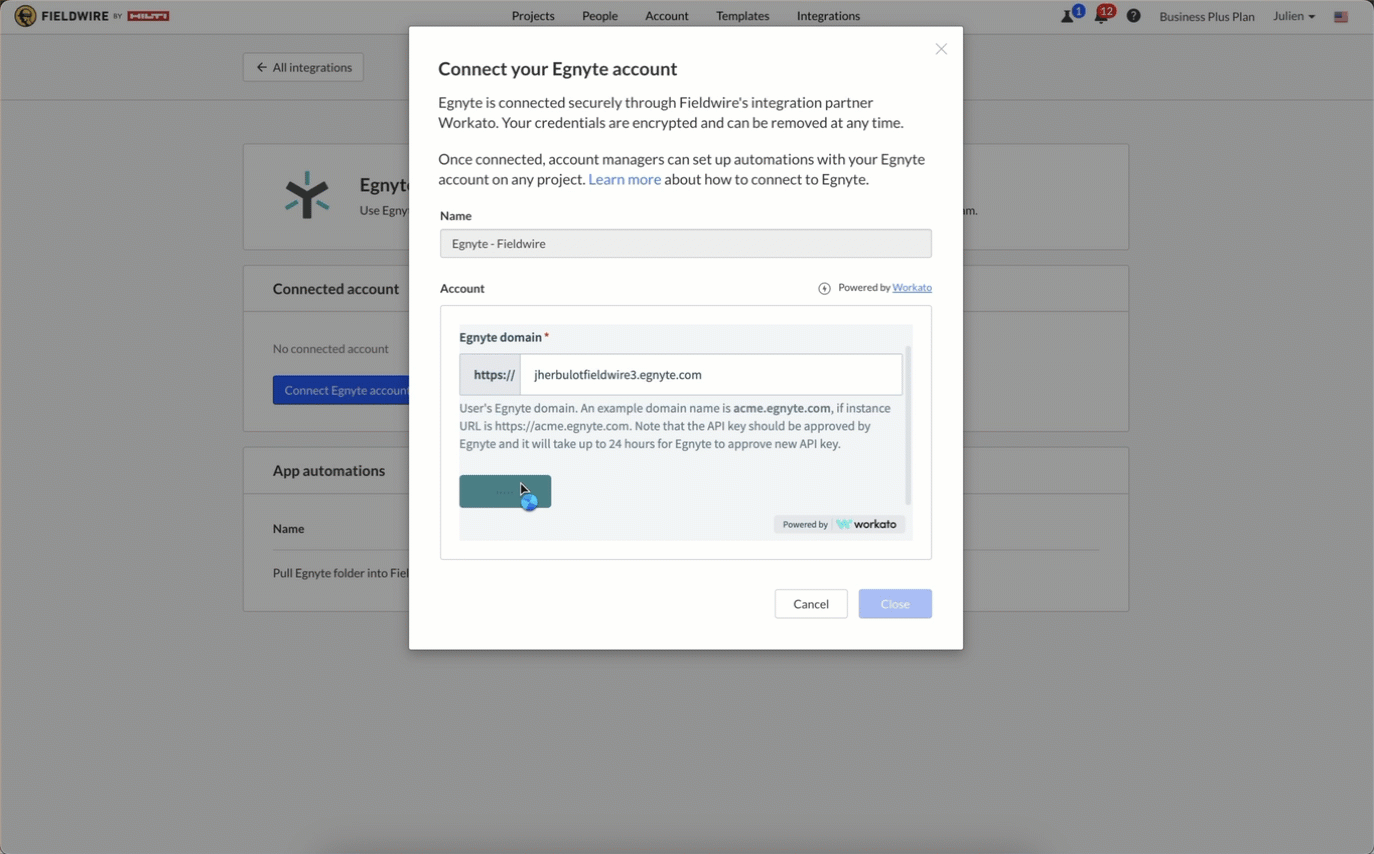Viewport: 1374px width, 854px height.
Task: Close the Egnyte dialog with the X
Action: pyautogui.click(x=941, y=49)
